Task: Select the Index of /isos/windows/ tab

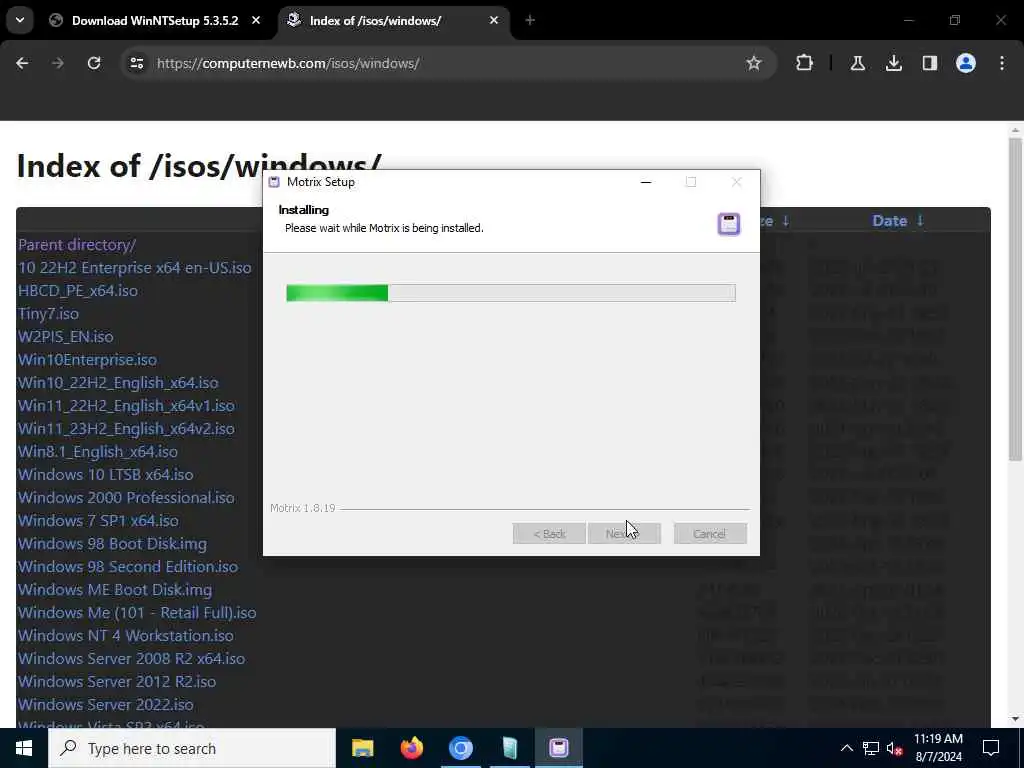Action: coord(376,21)
